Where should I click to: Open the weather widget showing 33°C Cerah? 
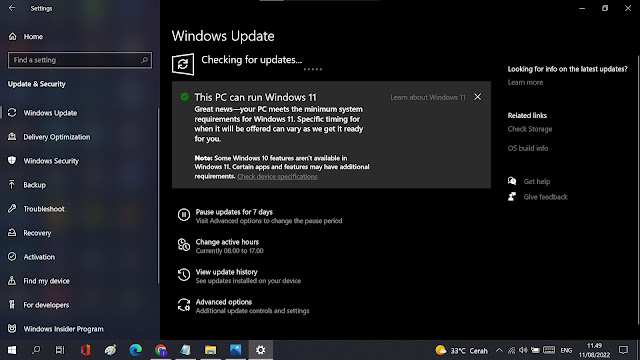pyautogui.click(x=462, y=351)
